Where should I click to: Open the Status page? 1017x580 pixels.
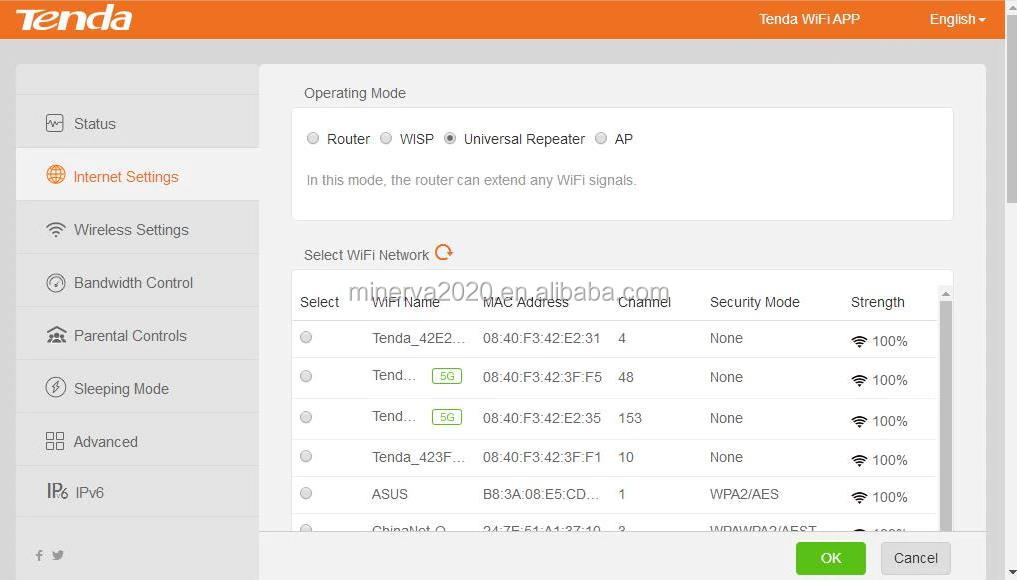[x=138, y=123]
